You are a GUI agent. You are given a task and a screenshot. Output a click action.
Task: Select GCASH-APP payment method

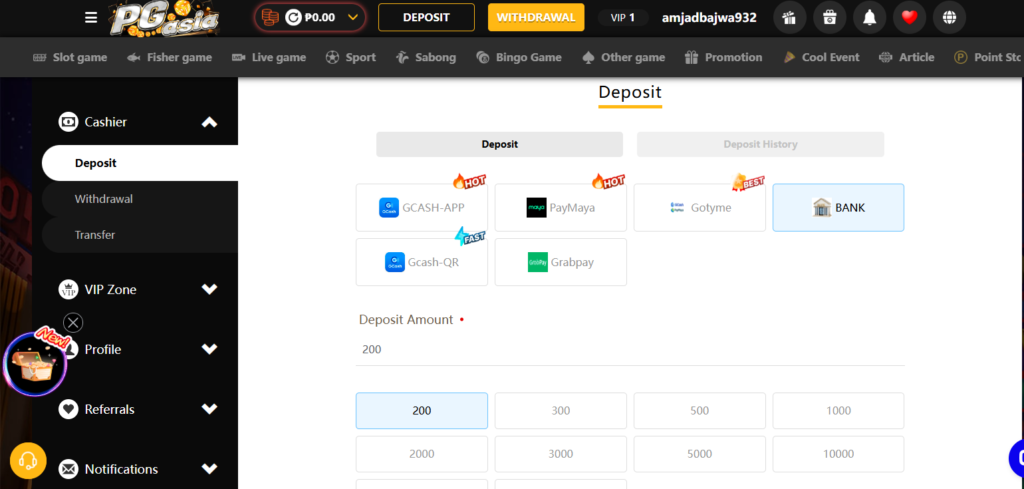pyautogui.click(x=422, y=208)
